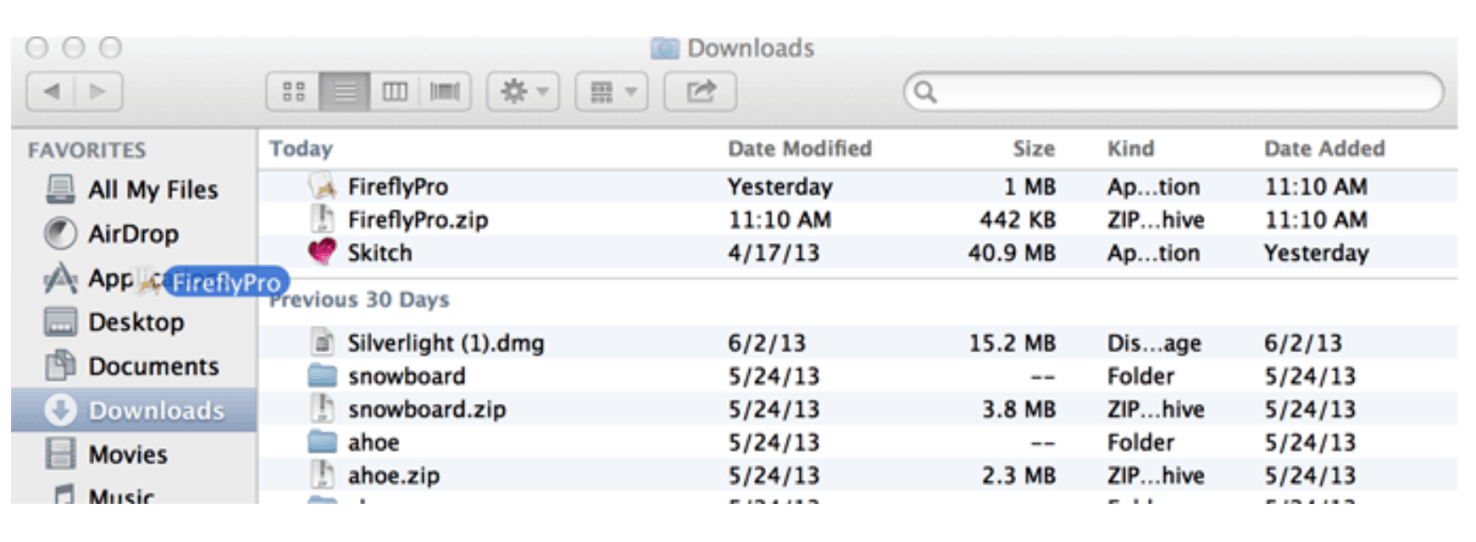Select the FireflyPro.zip archive file
This screenshot has height=542, width=1476.
coord(417,220)
